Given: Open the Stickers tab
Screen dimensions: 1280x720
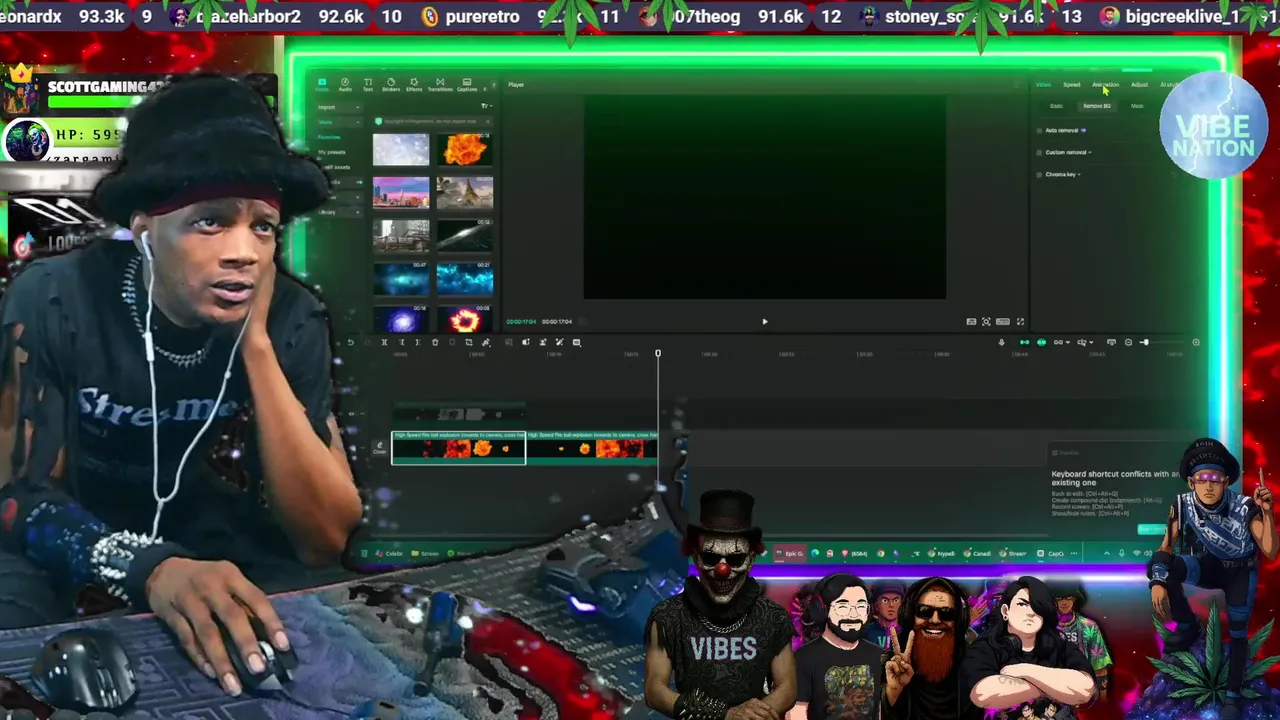Looking at the screenshot, I should 391,85.
